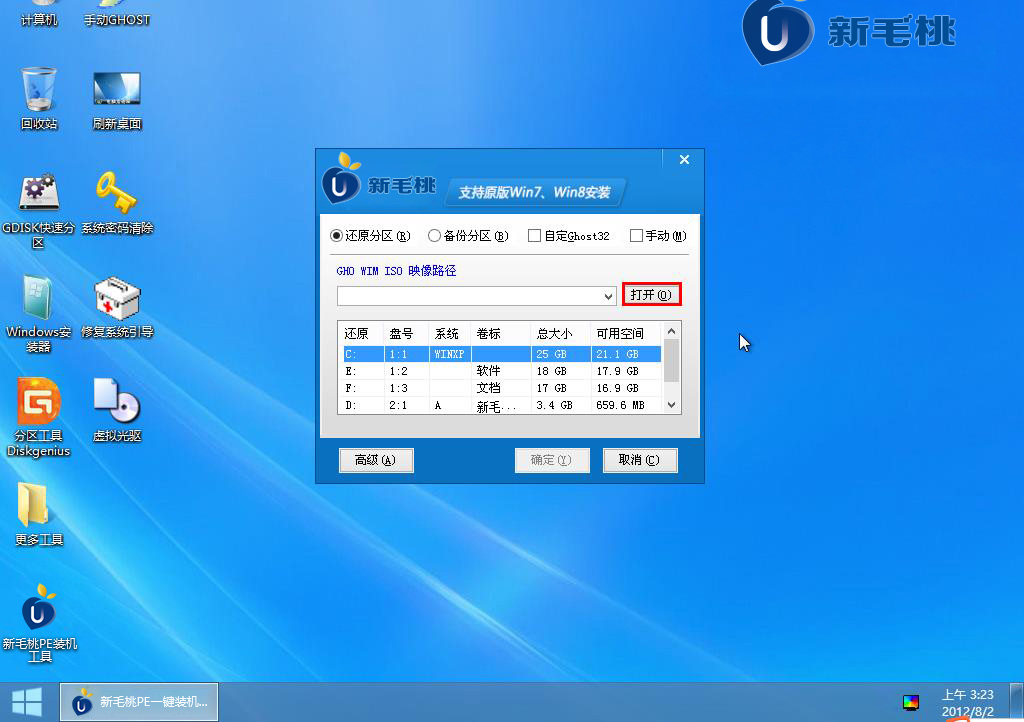The height and width of the screenshot is (722, 1024).
Task: Close the 新毛桃 installer dialog
Action: coord(684,160)
